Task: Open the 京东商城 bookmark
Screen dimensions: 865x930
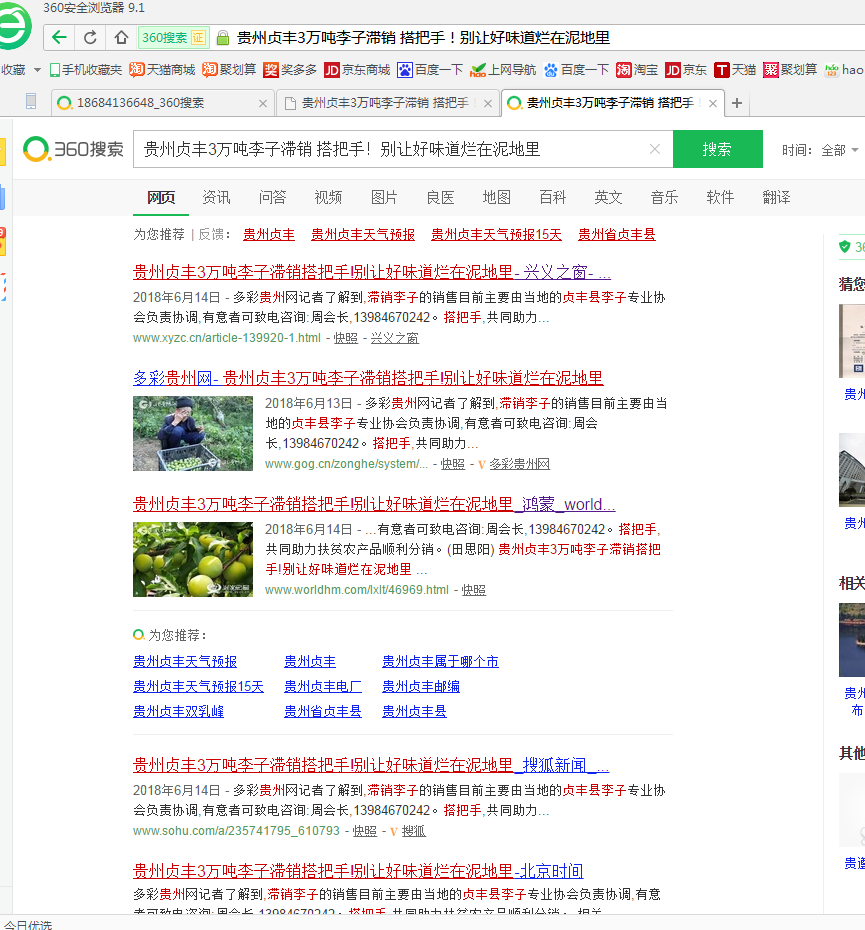Action: 357,70
